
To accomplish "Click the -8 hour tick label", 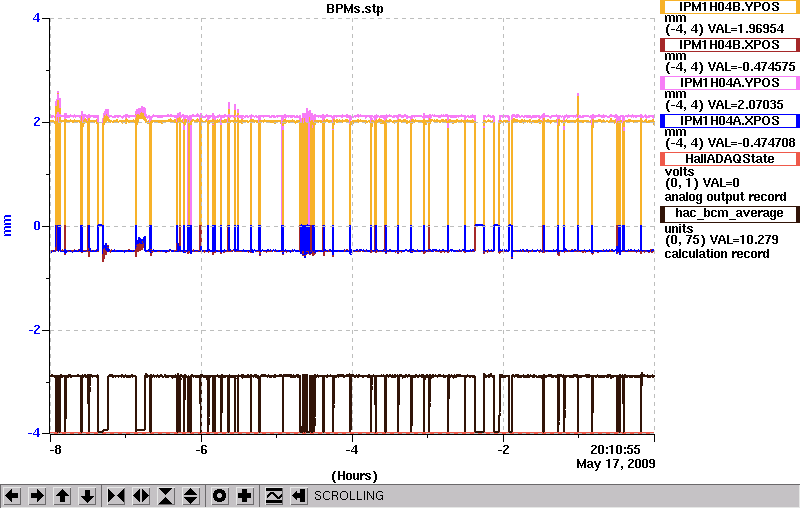I will 55,450.
